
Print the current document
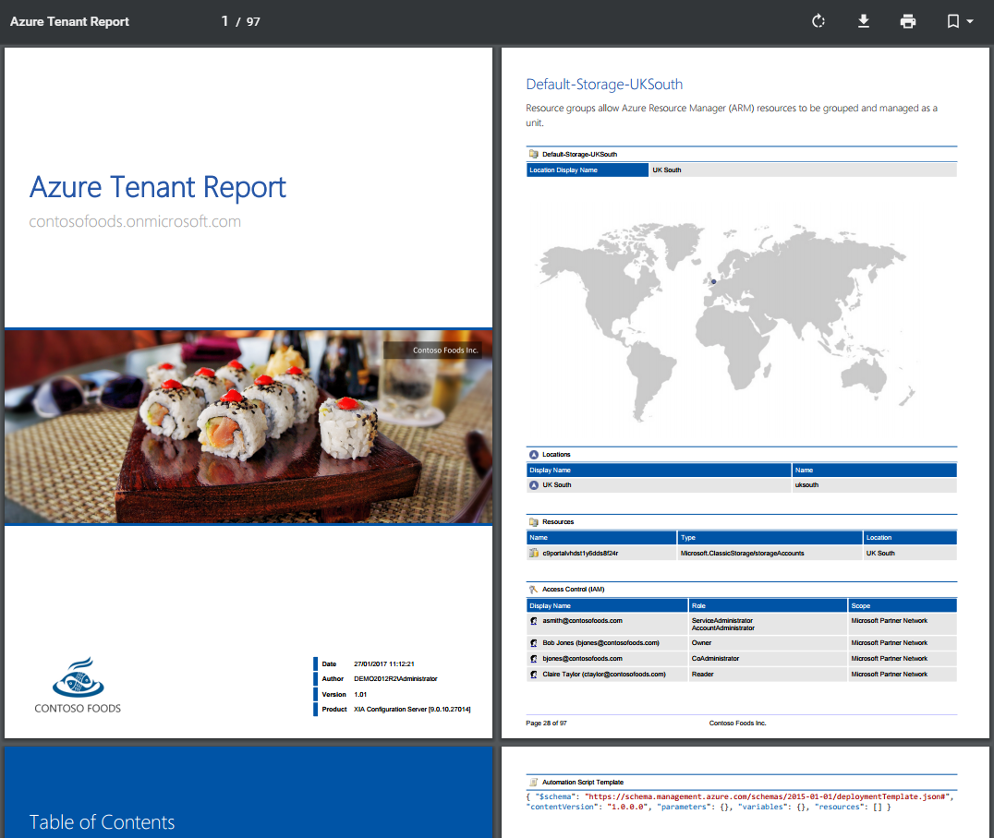point(908,20)
